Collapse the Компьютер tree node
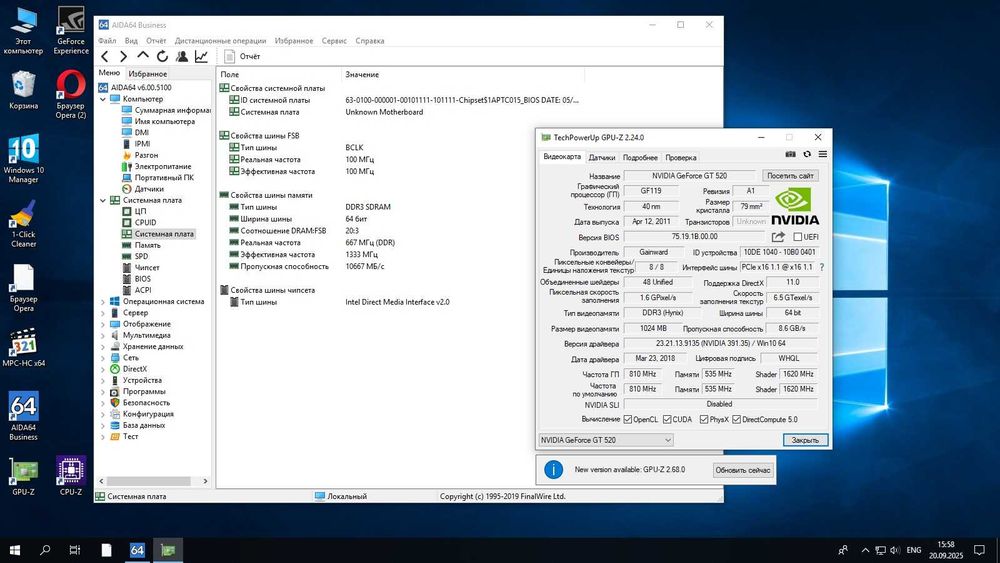The image size is (1000, 563). 102,99
